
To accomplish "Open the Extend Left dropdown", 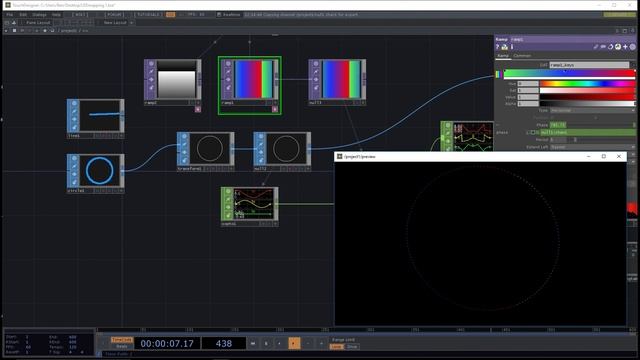I will 593,147.
